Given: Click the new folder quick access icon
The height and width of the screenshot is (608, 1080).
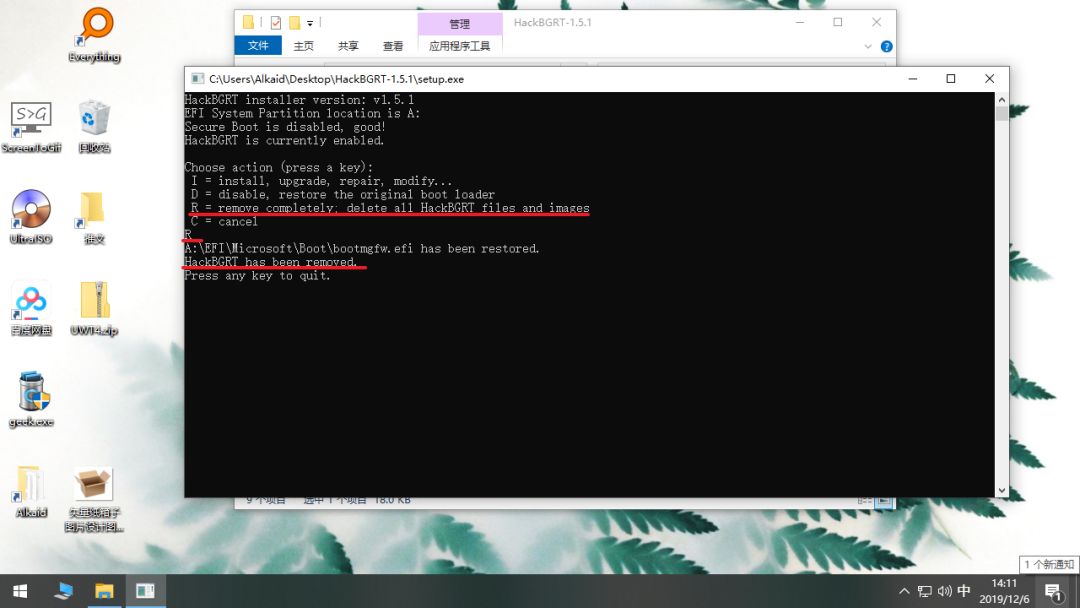Looking at the screenshot, I should click(295, 23).
